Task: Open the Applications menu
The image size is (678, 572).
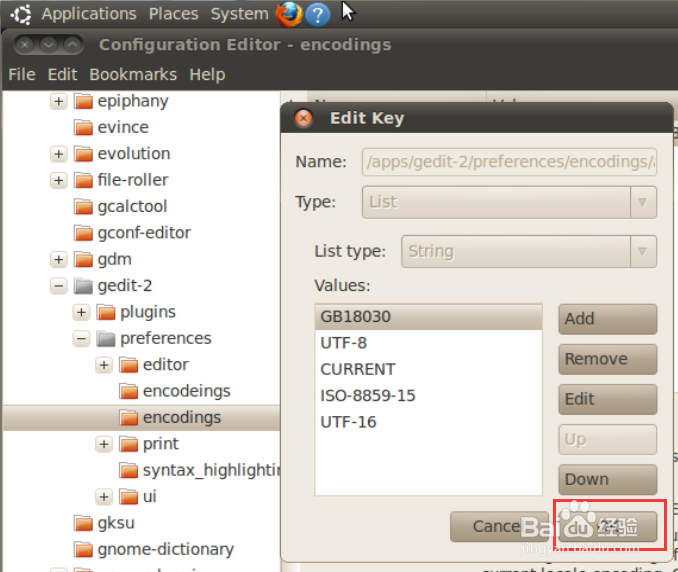Action: coord(89,14)
